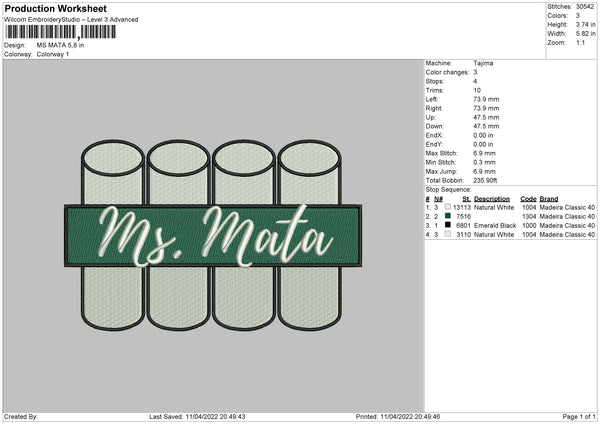Click stitch count '13113' in stop sequence
Image resolution: width=600 pixels, height=424 pixels.
coord(462,207)
